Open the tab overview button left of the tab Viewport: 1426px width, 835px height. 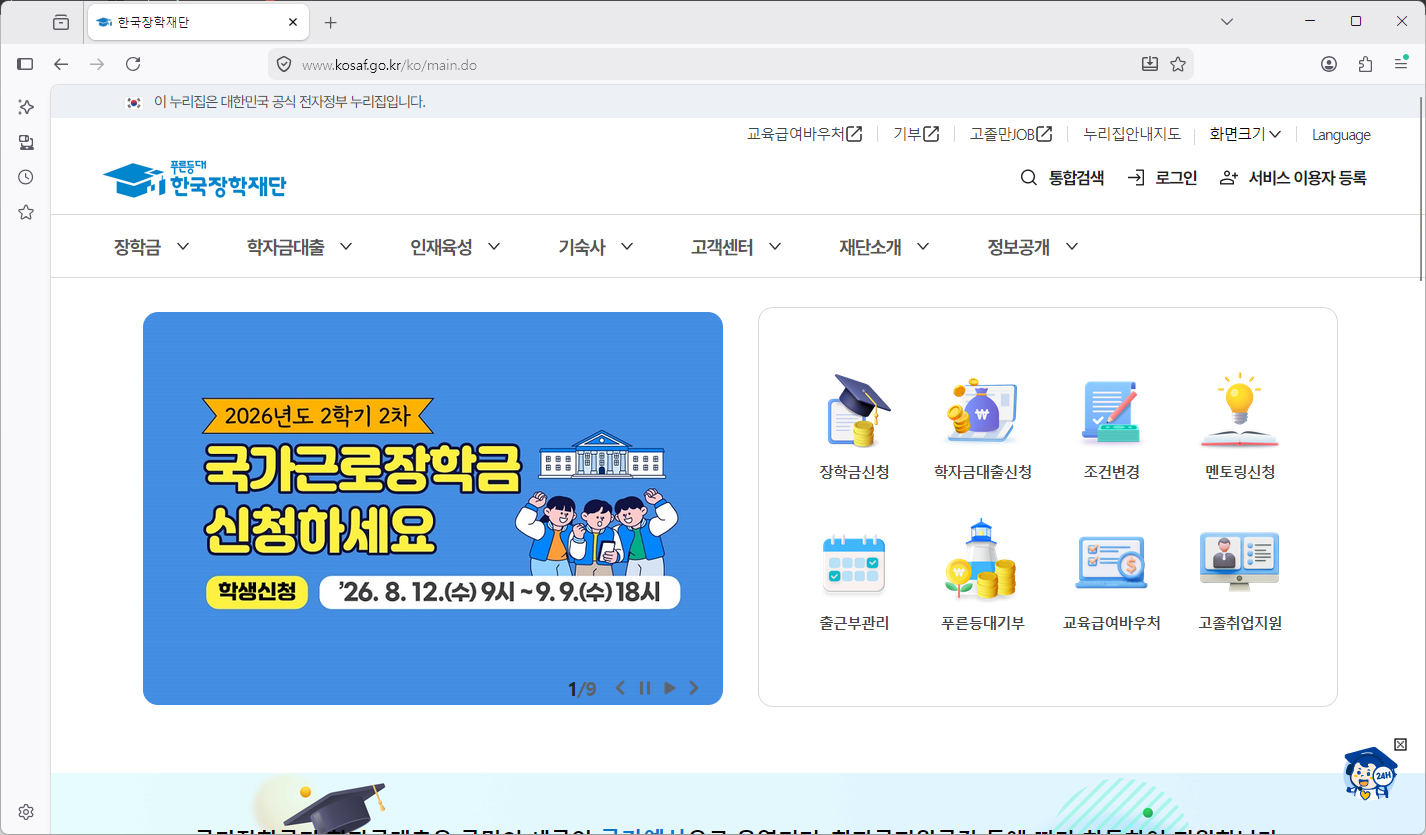61,22
